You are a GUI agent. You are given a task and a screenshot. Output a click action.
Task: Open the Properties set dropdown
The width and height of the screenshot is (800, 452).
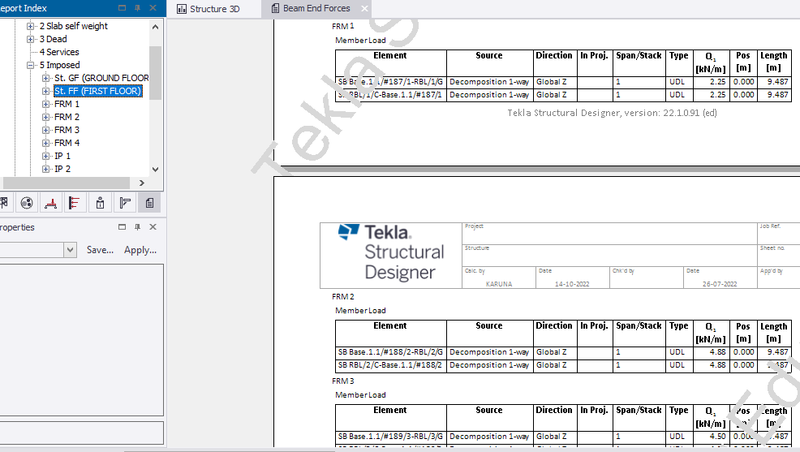tap(70, 250)
